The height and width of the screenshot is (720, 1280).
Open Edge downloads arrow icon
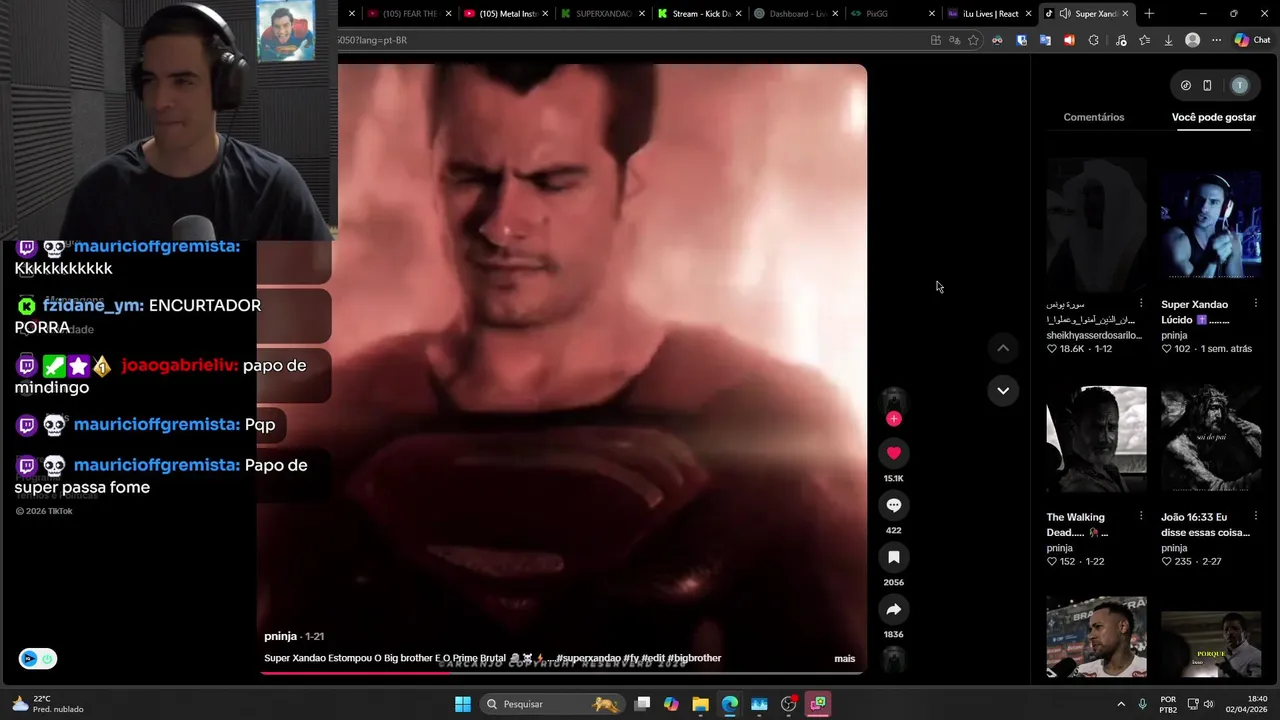[1168, 40]
